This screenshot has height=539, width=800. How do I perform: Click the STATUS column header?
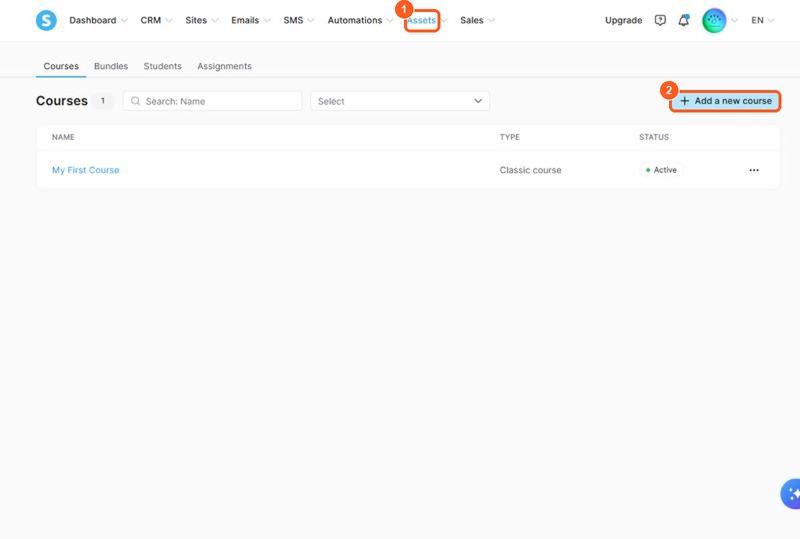pyautogui.click(x=654, y=137)
